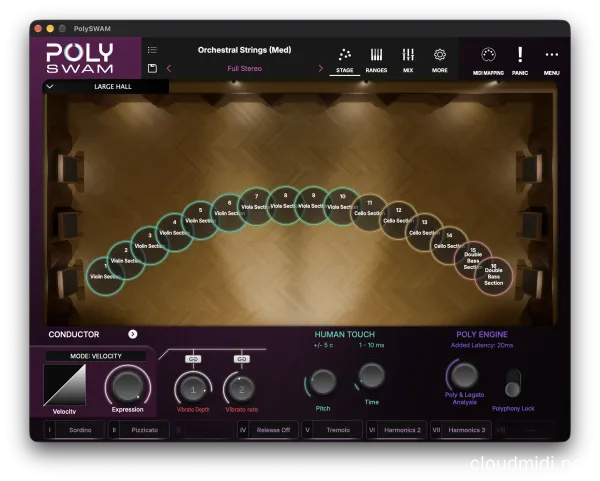Toggle link above Vibrato Depth knob
This screenshot has width=600, height=481.
(x=193, y=359)
